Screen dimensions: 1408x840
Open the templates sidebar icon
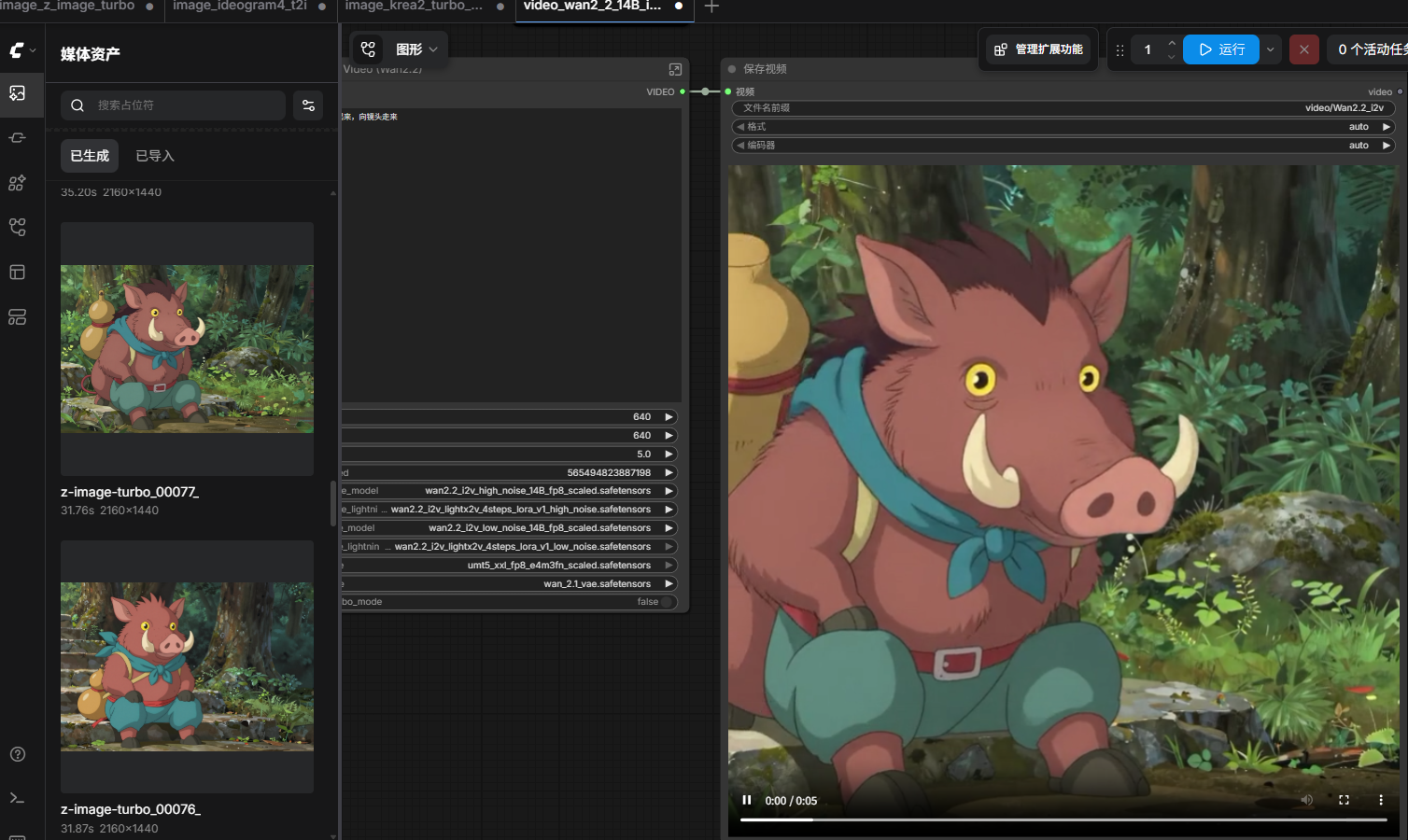(x=18, y=273)
